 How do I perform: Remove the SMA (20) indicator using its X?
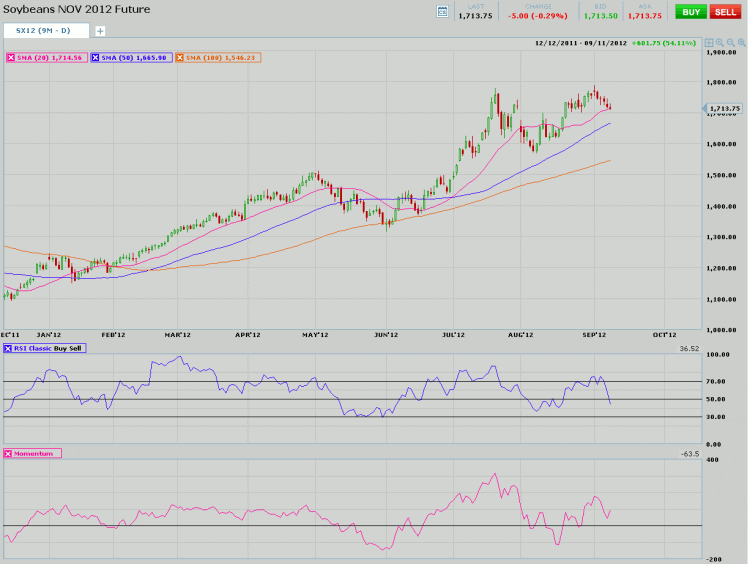[11, 58]
